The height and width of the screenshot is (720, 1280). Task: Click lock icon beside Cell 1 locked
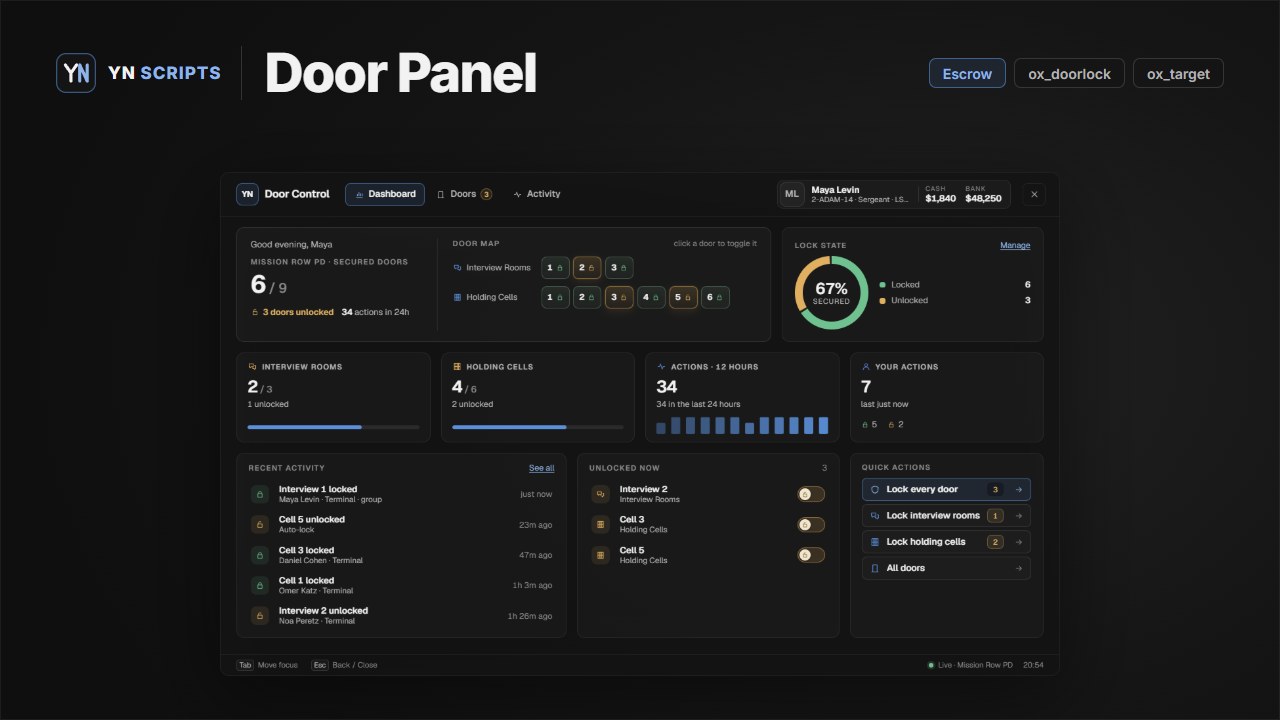pos(259,585)
